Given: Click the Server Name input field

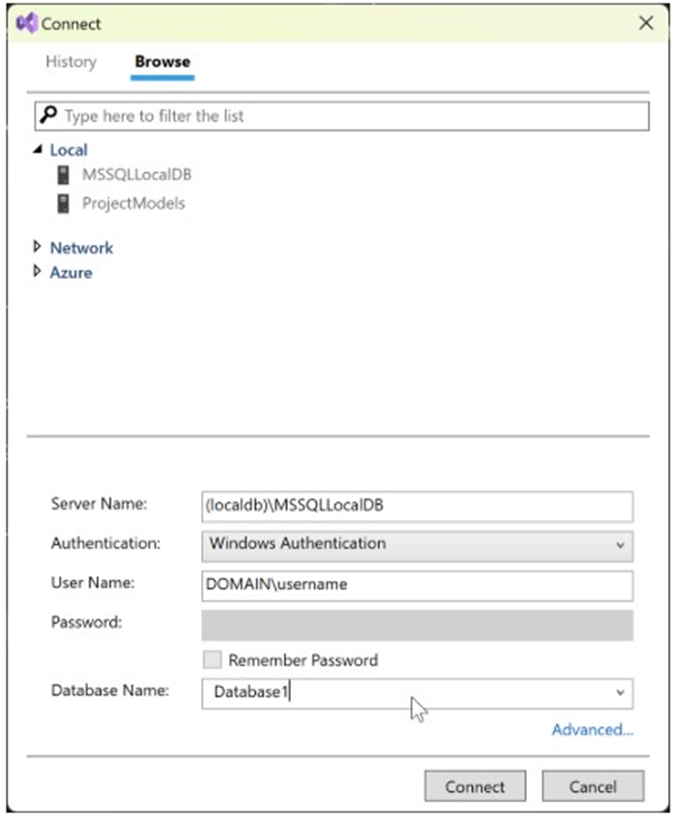Looking at the screenshot, I should (x=417, y=506).
